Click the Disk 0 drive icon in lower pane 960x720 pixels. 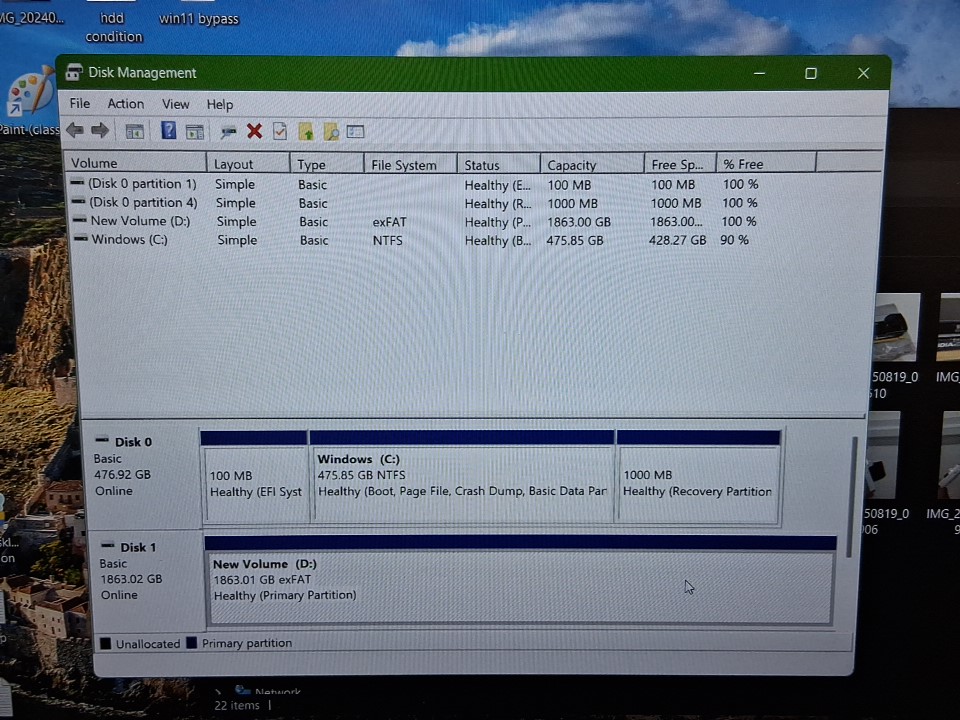pos(102,440)
